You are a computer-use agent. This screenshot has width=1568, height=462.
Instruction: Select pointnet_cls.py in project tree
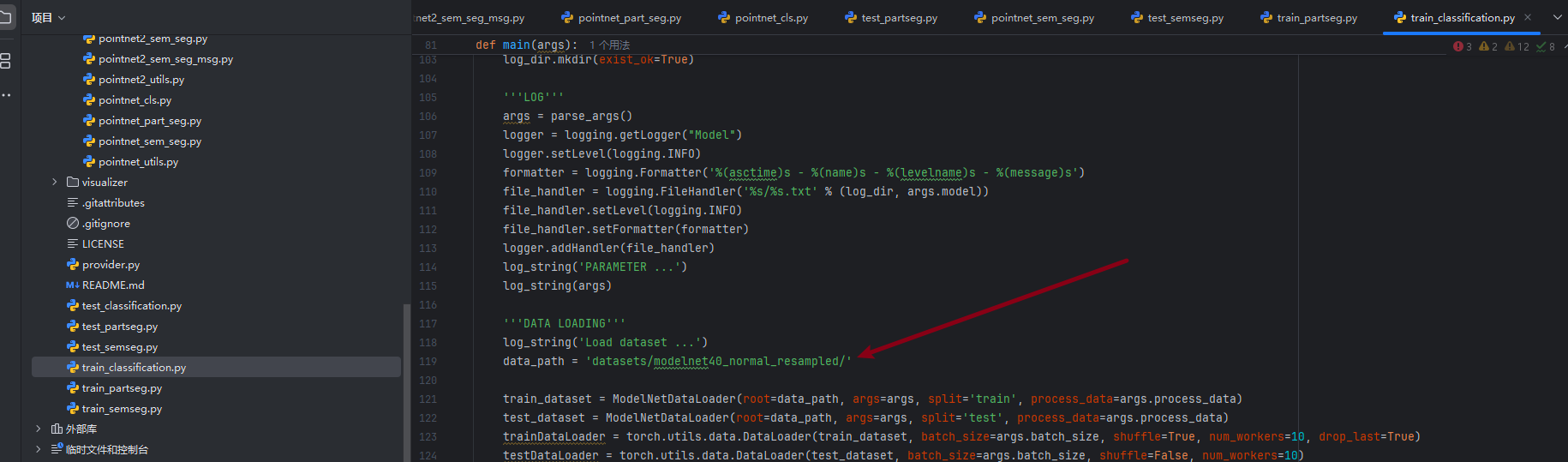click(135, 100)
